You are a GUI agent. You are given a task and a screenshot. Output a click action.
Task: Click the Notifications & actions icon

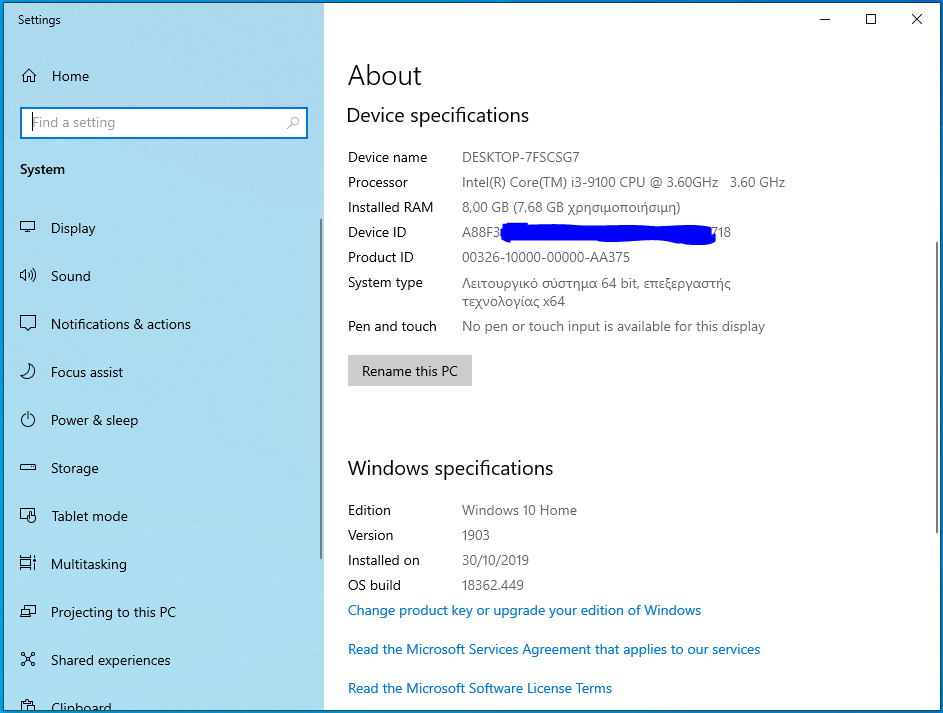pos(28,323)
